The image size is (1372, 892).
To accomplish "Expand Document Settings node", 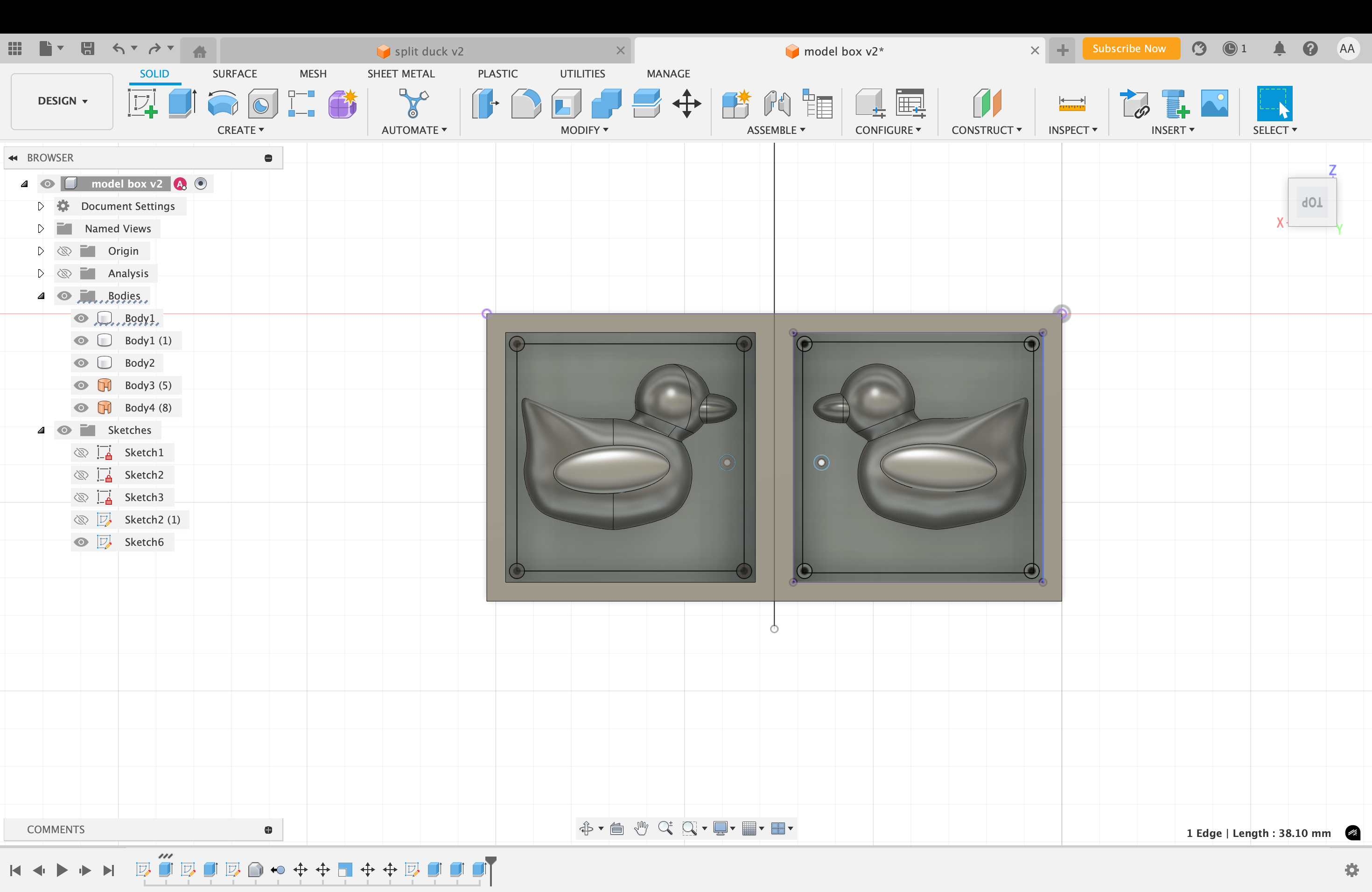I will tap(40, 206).
